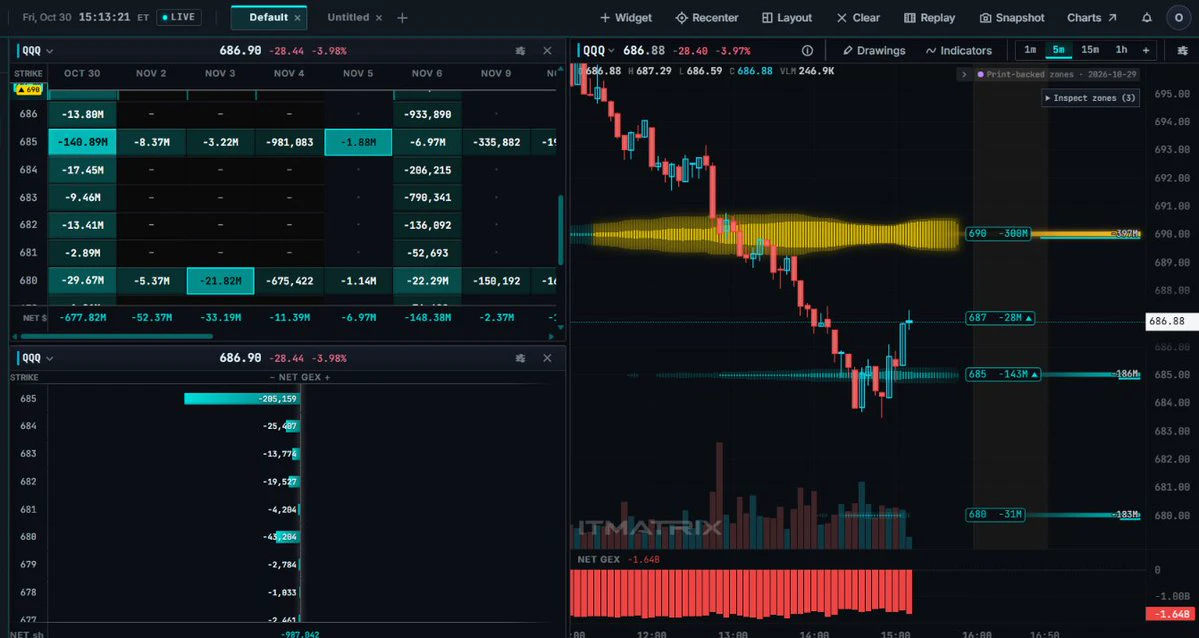Viewport: 1199px width, 638px height.
Task: Select the 680 -31M level label
Action: 995,515
